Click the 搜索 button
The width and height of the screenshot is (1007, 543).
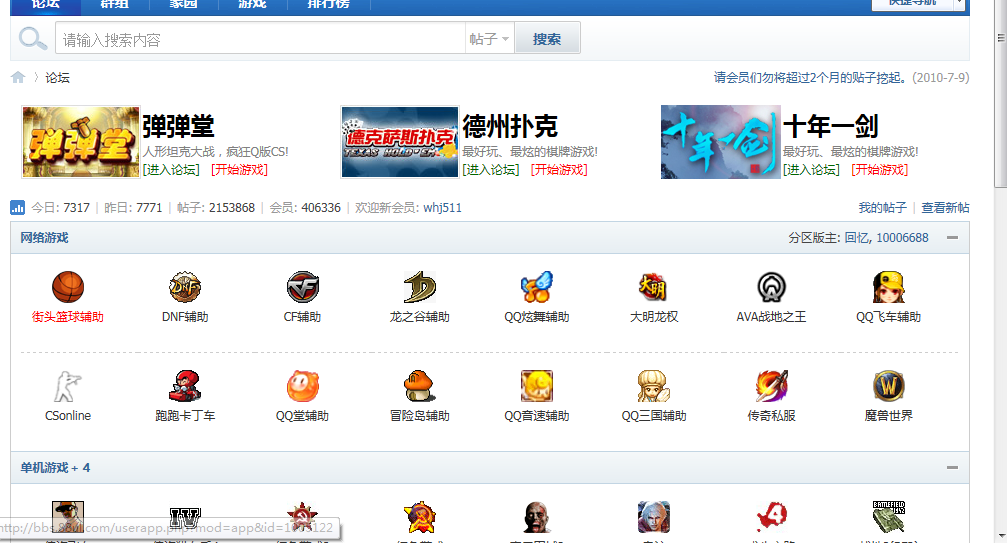click(x=547, y=39)
